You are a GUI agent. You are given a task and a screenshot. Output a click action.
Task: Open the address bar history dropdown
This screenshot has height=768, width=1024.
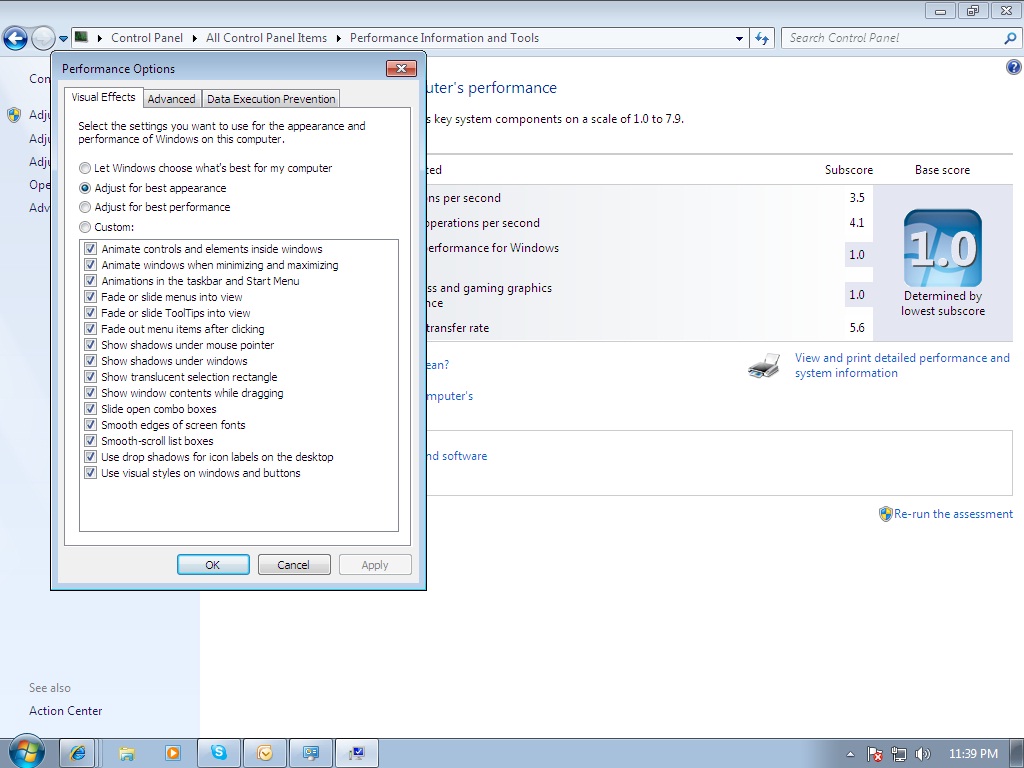tap(738, 37)
